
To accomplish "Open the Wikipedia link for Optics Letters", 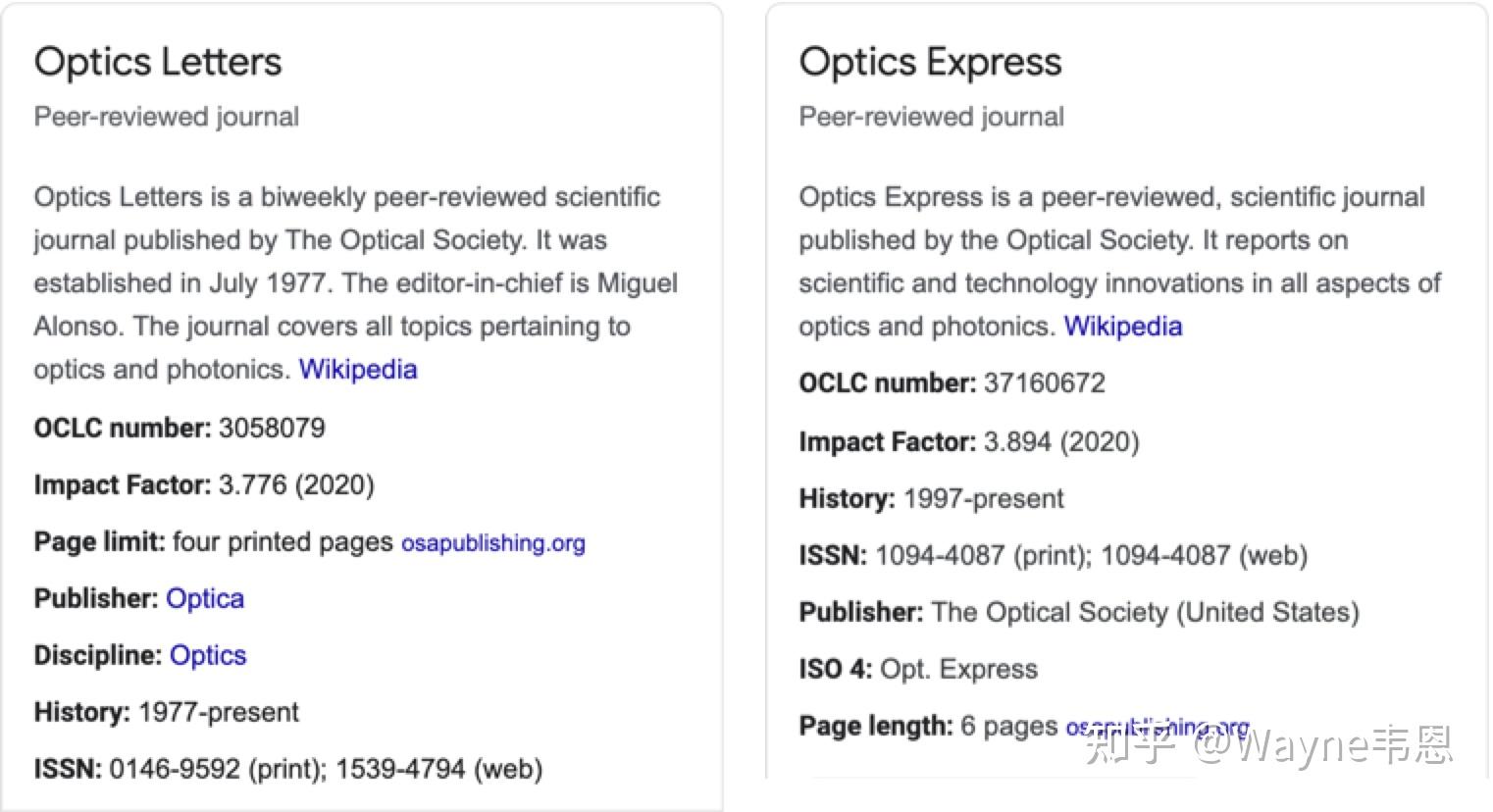I will point(357,370).
